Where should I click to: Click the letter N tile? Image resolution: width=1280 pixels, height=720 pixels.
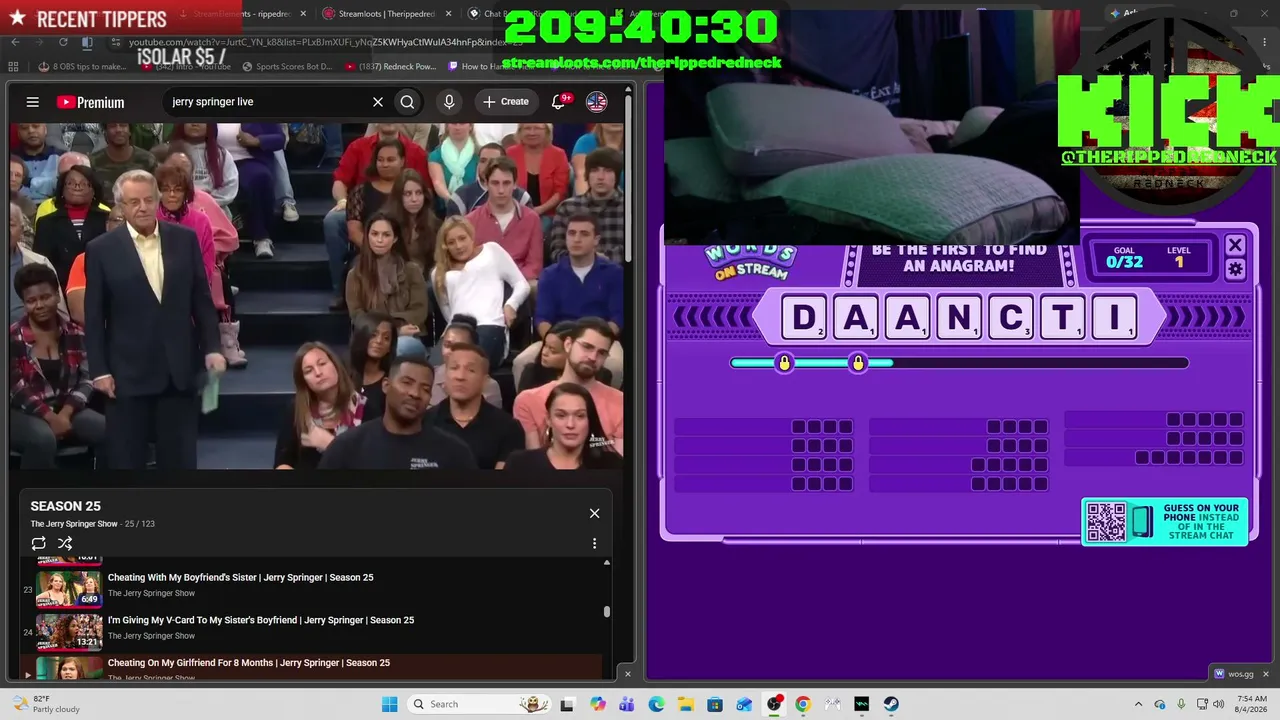(958, 318)
